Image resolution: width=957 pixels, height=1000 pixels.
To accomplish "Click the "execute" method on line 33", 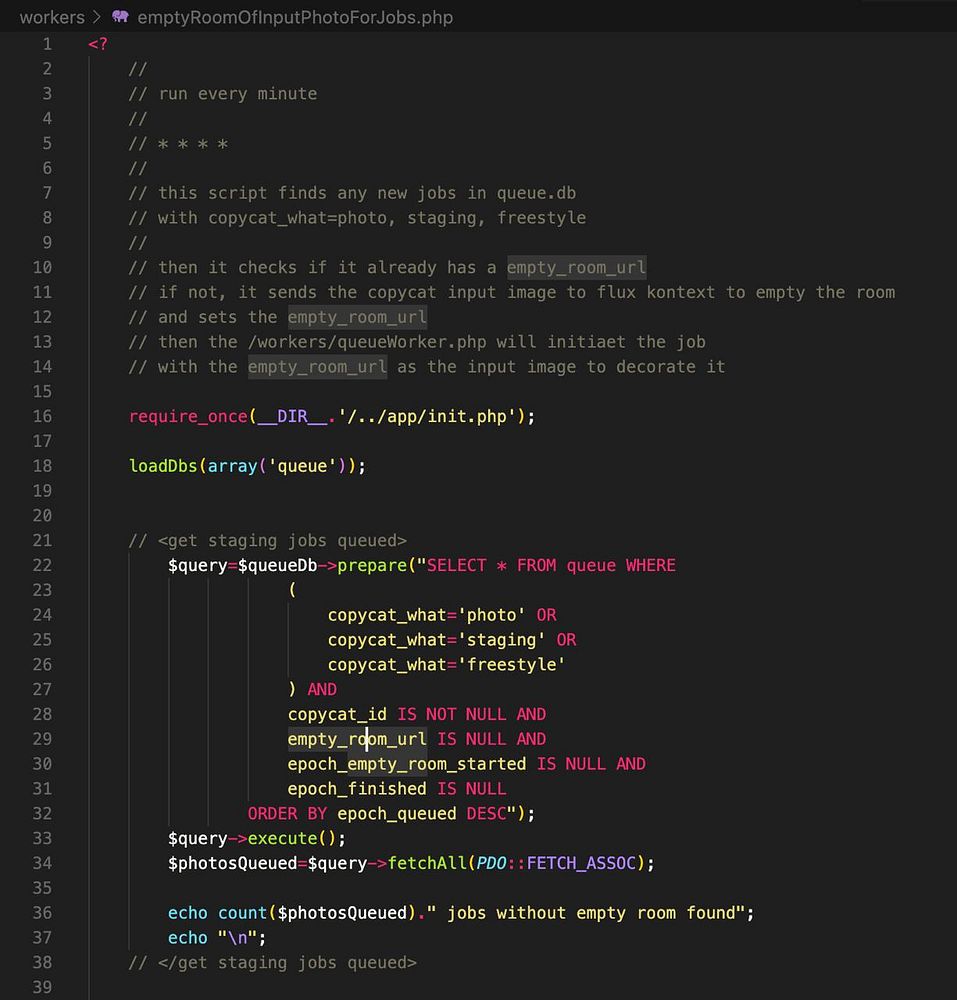I will [x=282, y=839].
